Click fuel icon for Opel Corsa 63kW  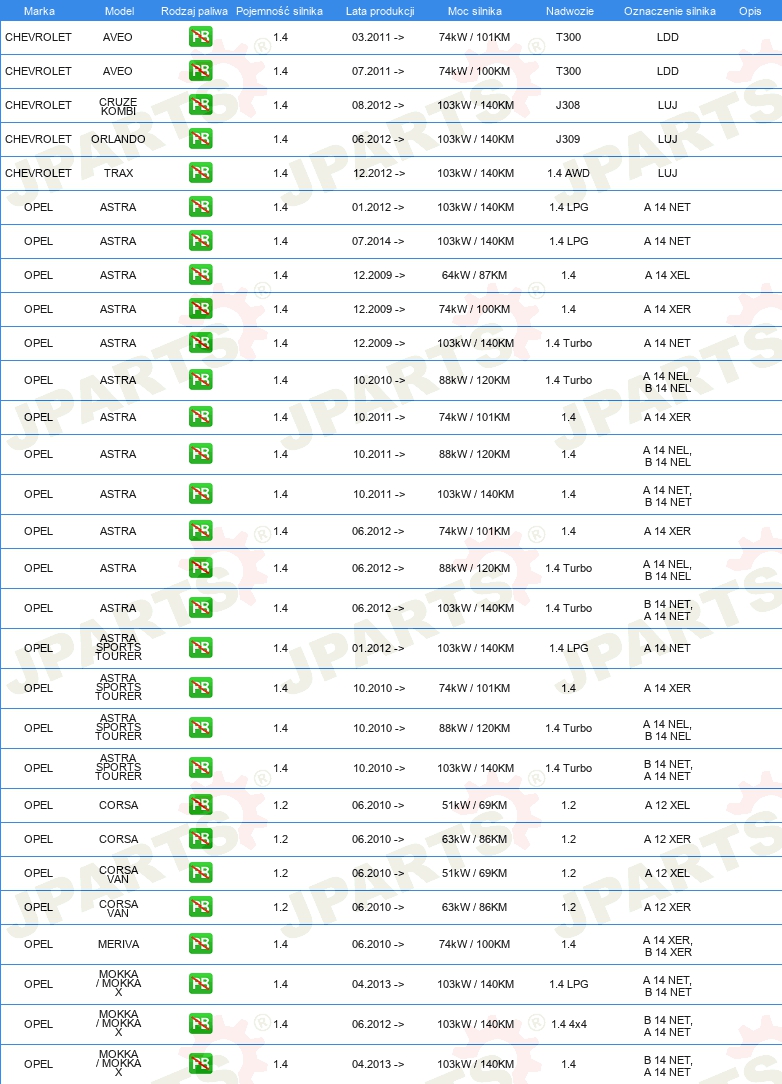click(x=201, y=839)
